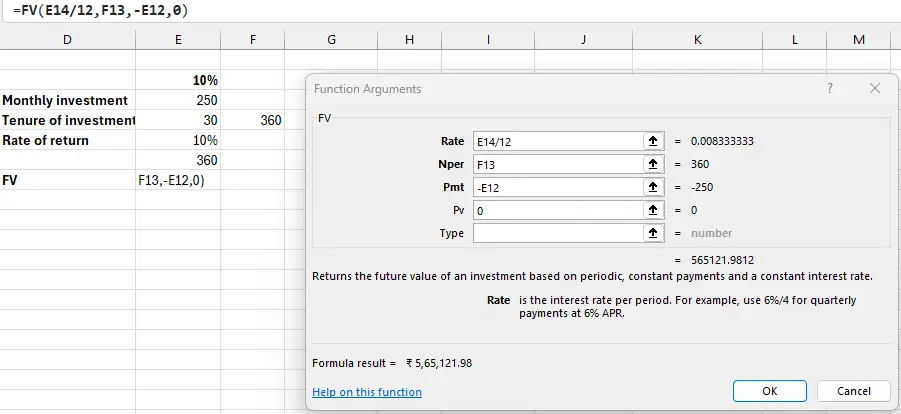
Task: Click the collapse dialog icon beside Nper field
Action: click(652, 164)
